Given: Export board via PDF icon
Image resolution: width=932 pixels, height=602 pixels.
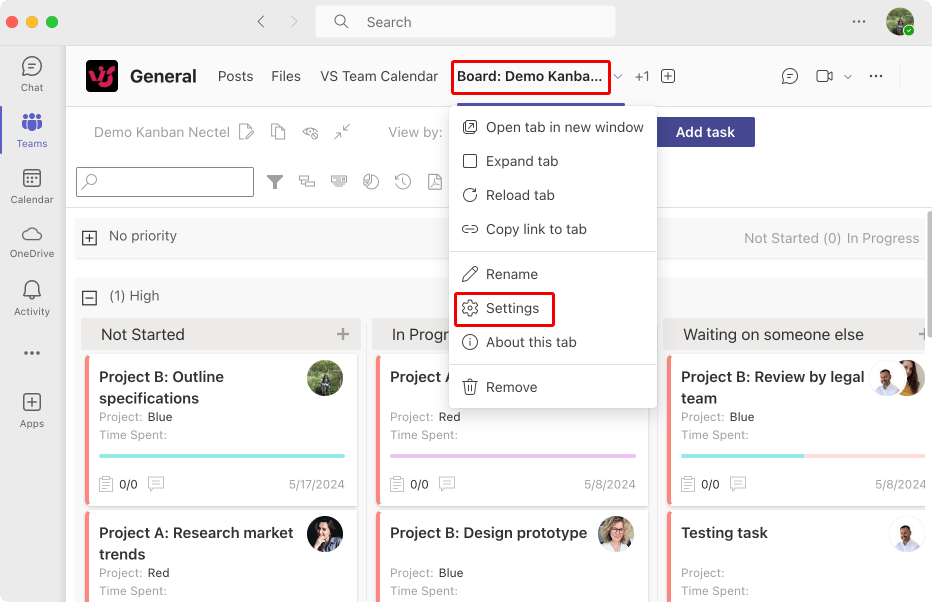Looking at the screenshot, I should tap(435, 182).
